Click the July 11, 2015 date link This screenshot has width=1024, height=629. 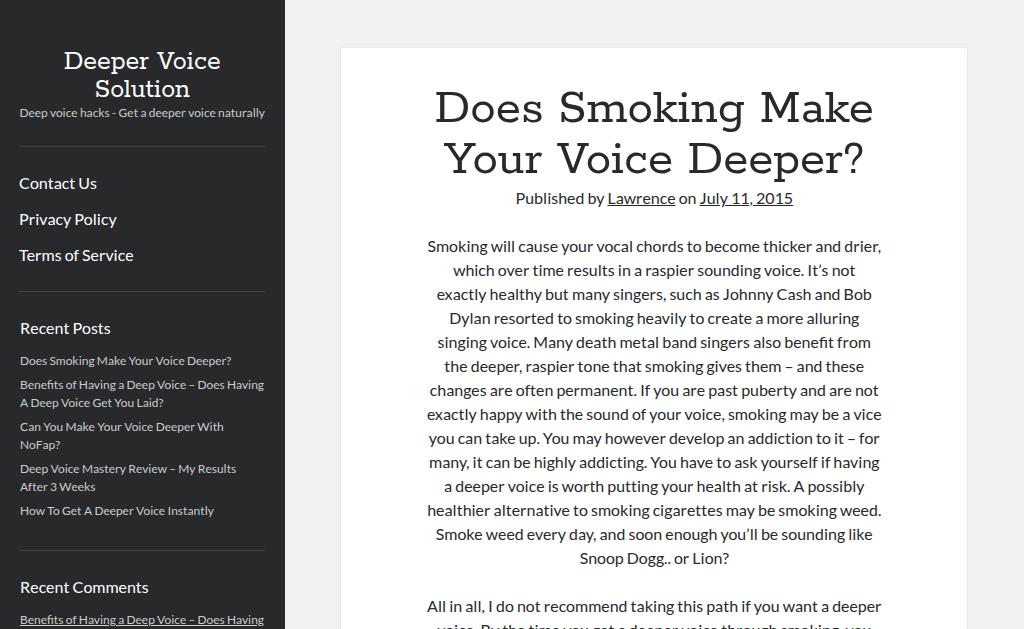coord(746,198)
